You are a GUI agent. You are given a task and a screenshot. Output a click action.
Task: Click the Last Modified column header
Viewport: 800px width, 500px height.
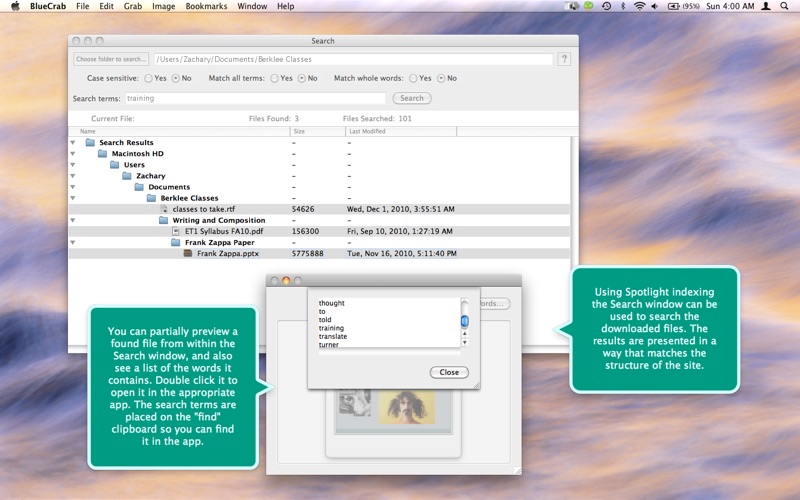[401, 131]
